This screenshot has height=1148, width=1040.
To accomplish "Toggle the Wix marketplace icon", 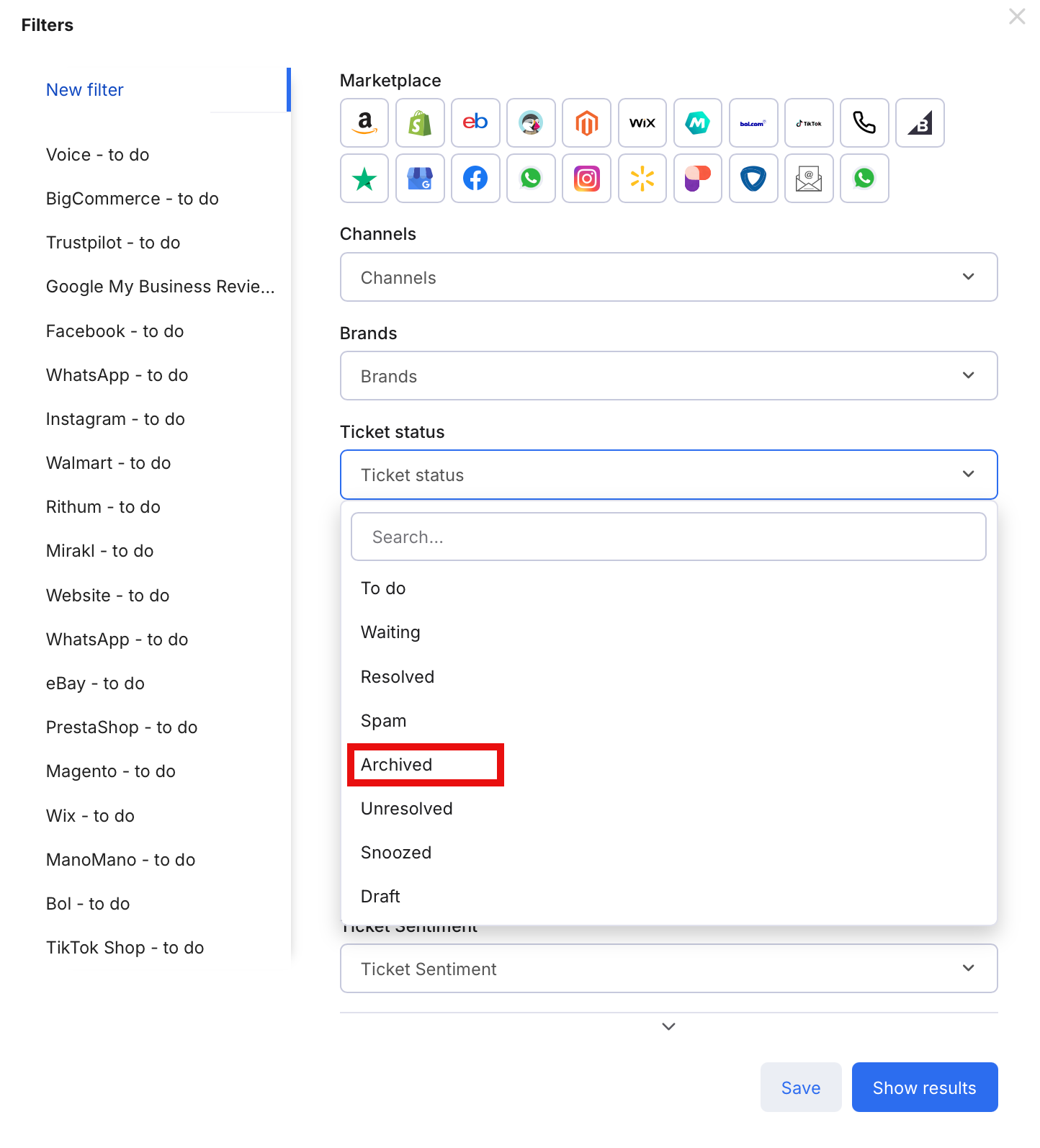I will [642, 123].
